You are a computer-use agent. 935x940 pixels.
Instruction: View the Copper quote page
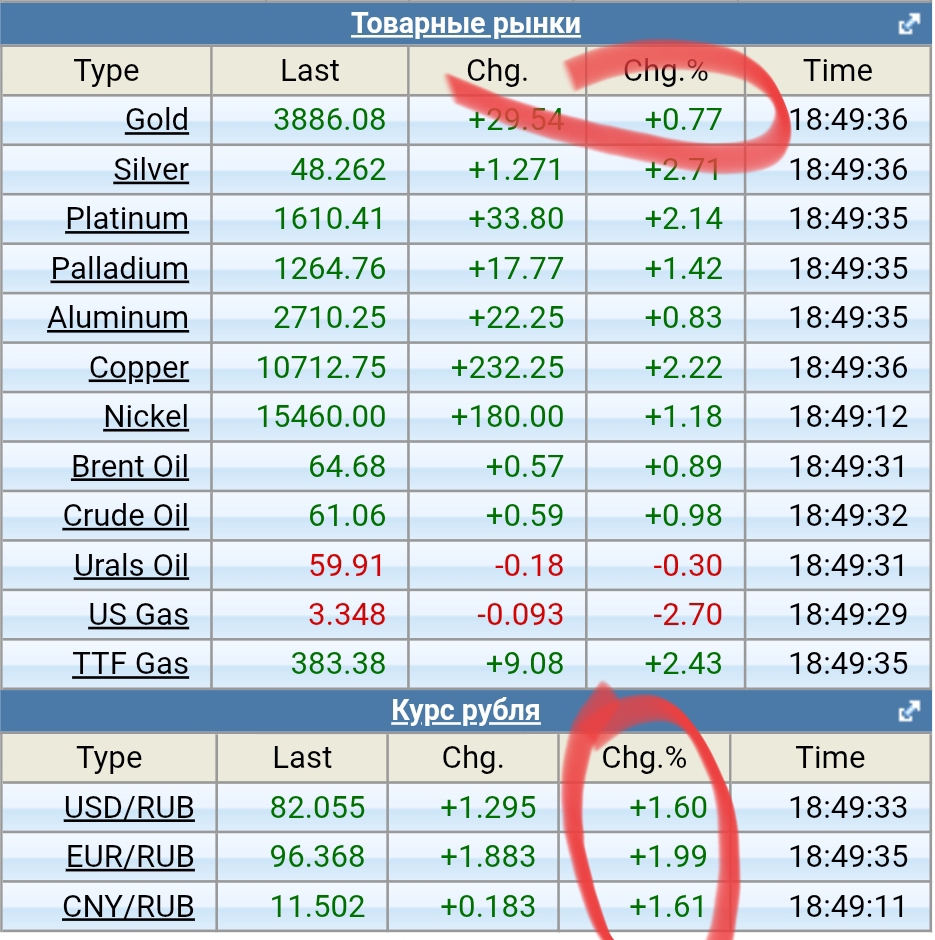138,368
